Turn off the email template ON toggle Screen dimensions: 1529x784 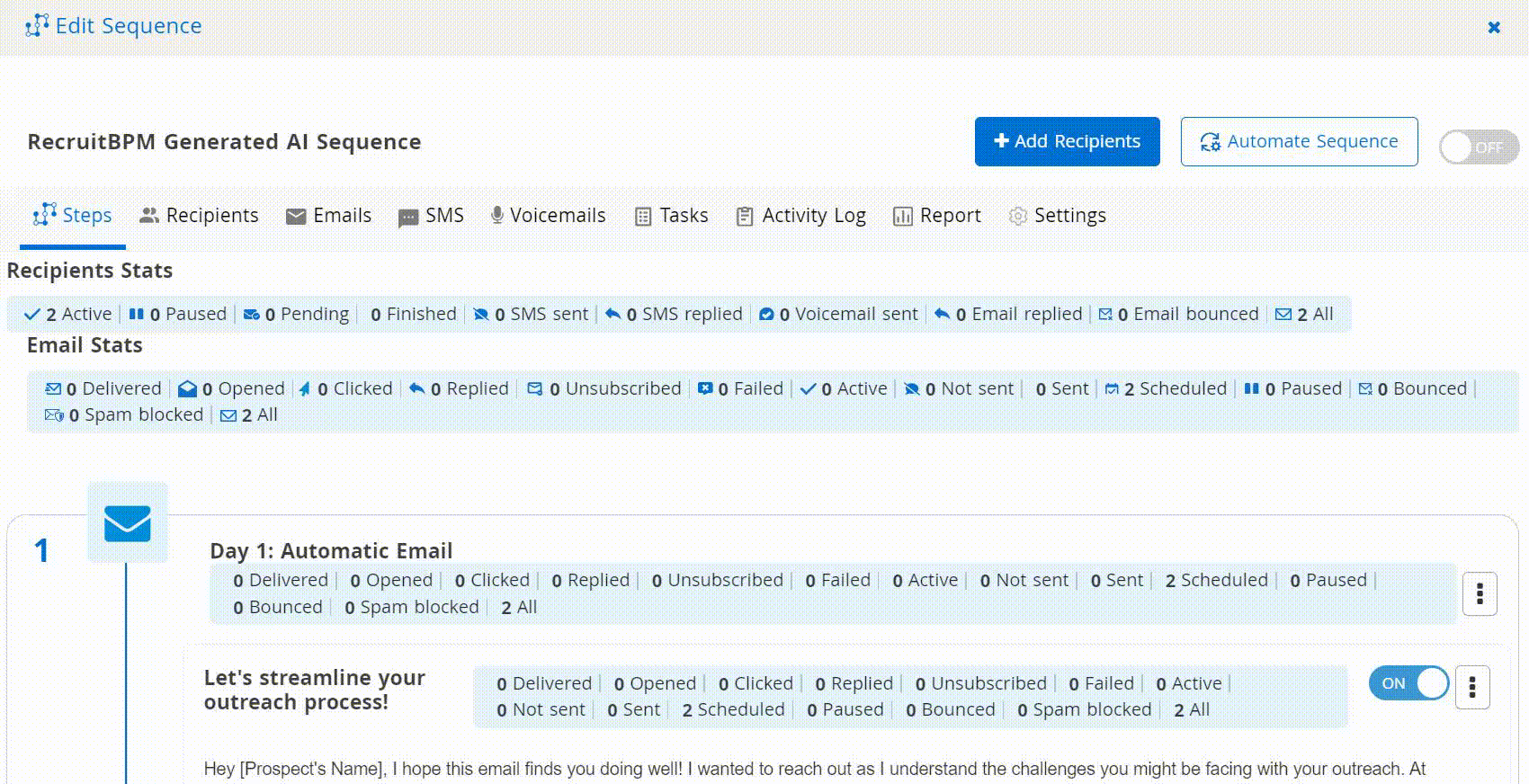click(x=1408, y=683)
